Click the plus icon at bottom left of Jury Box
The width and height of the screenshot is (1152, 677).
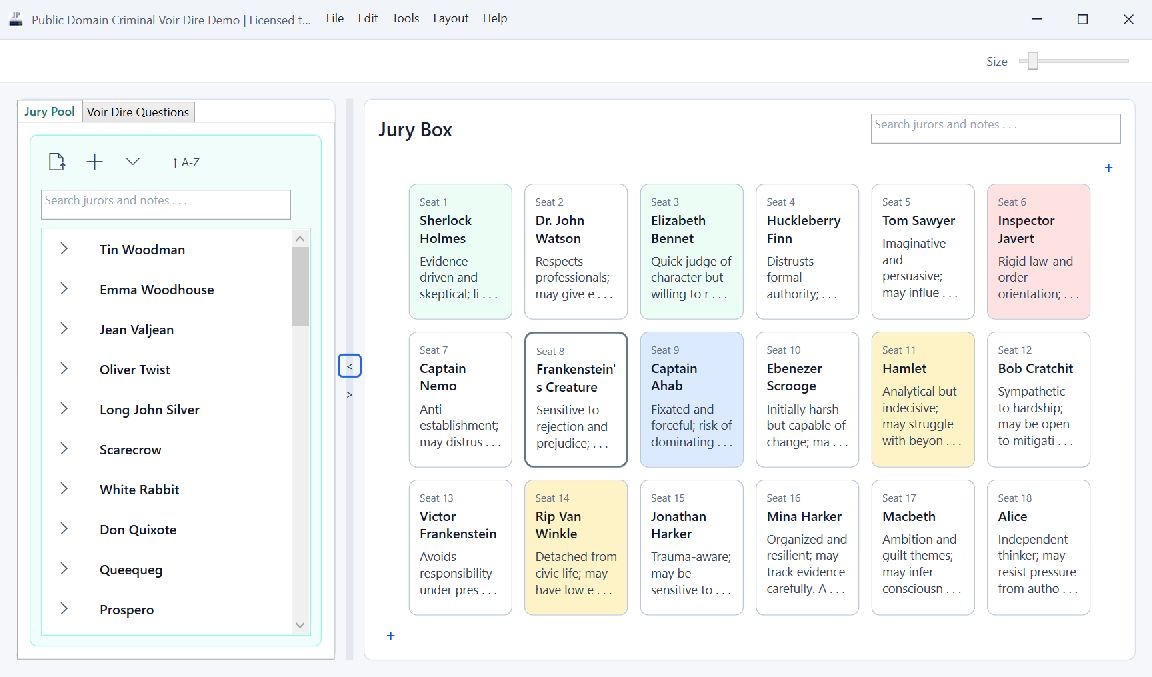pyautogui.click(x=391, y=636)
